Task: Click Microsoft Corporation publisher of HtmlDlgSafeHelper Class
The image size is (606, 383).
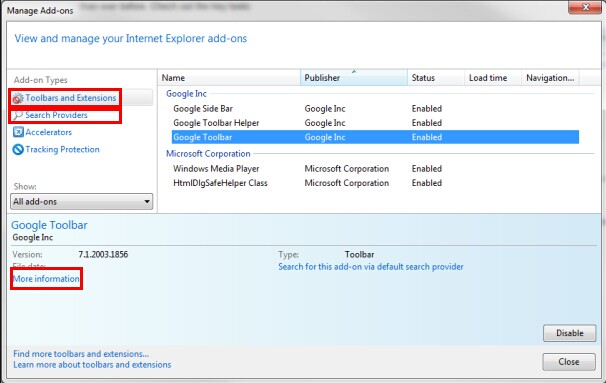Action: click(347, 183)
